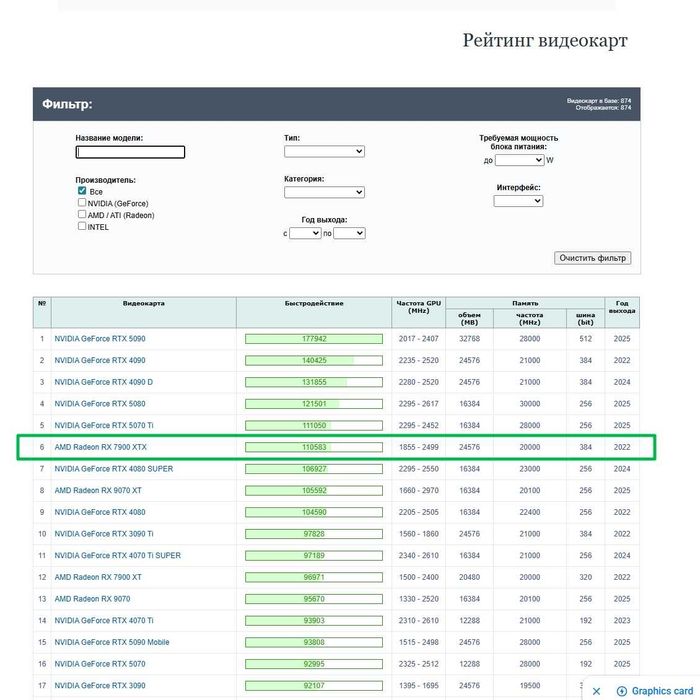Viewport: 700px width, 700px height.
Task: Close the Graphics card popup with X
Action: coord(596,691)
